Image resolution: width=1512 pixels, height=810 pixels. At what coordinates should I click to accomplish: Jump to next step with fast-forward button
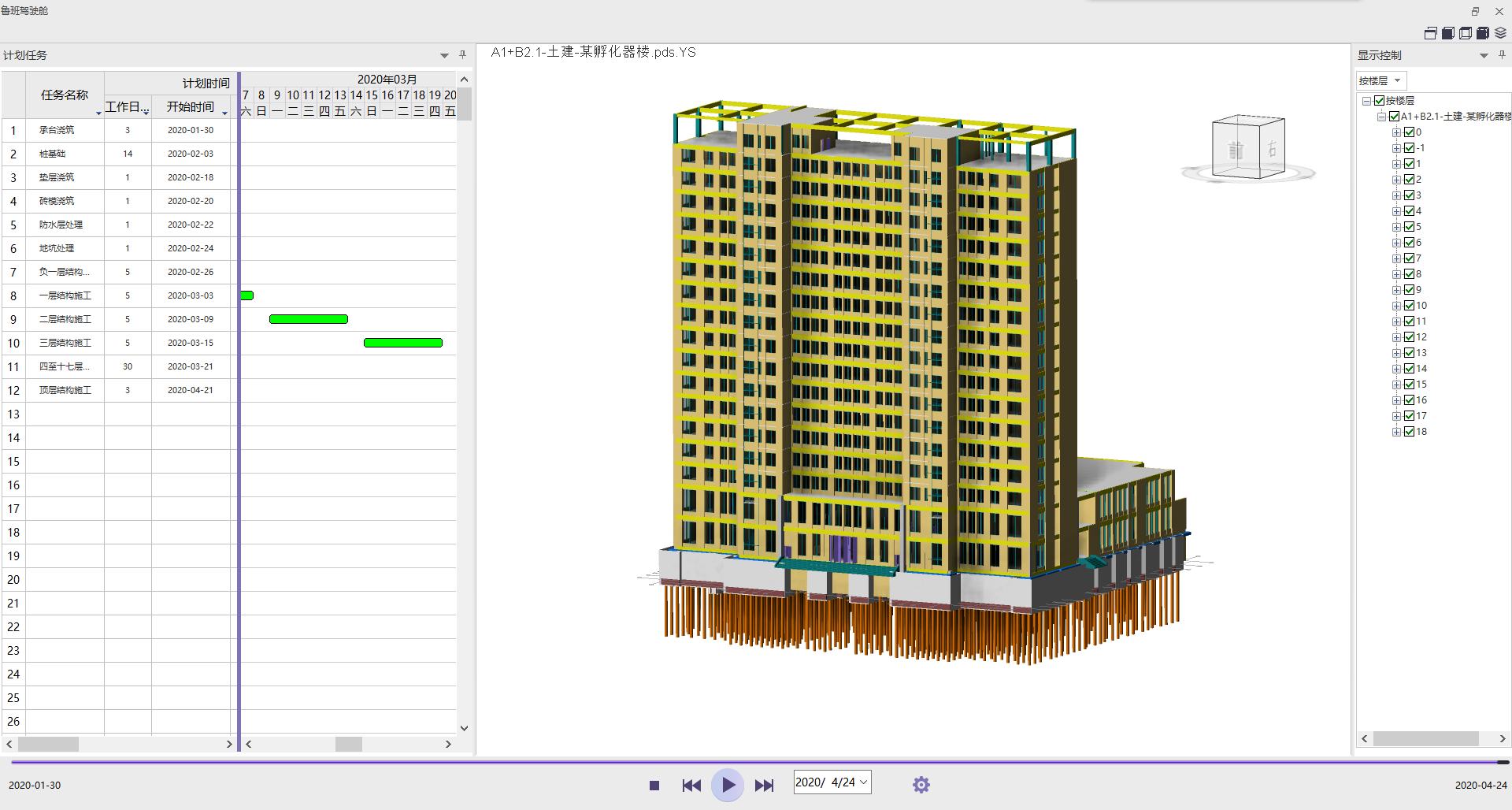pos(764,786)
